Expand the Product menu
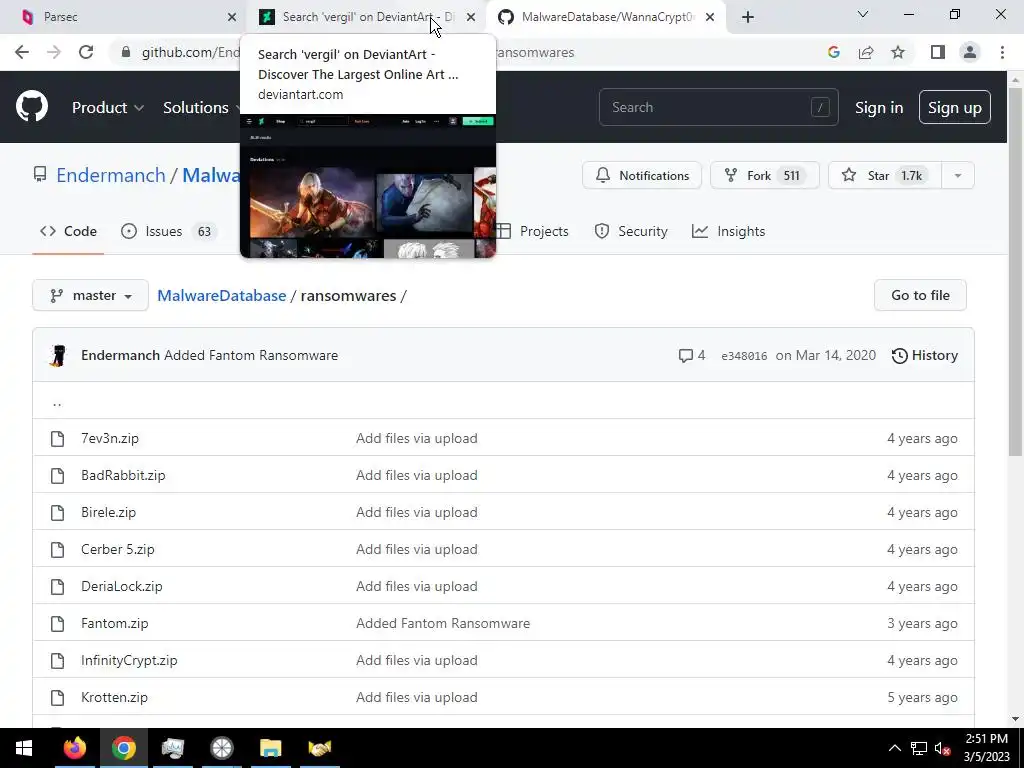 click(108, 107)
